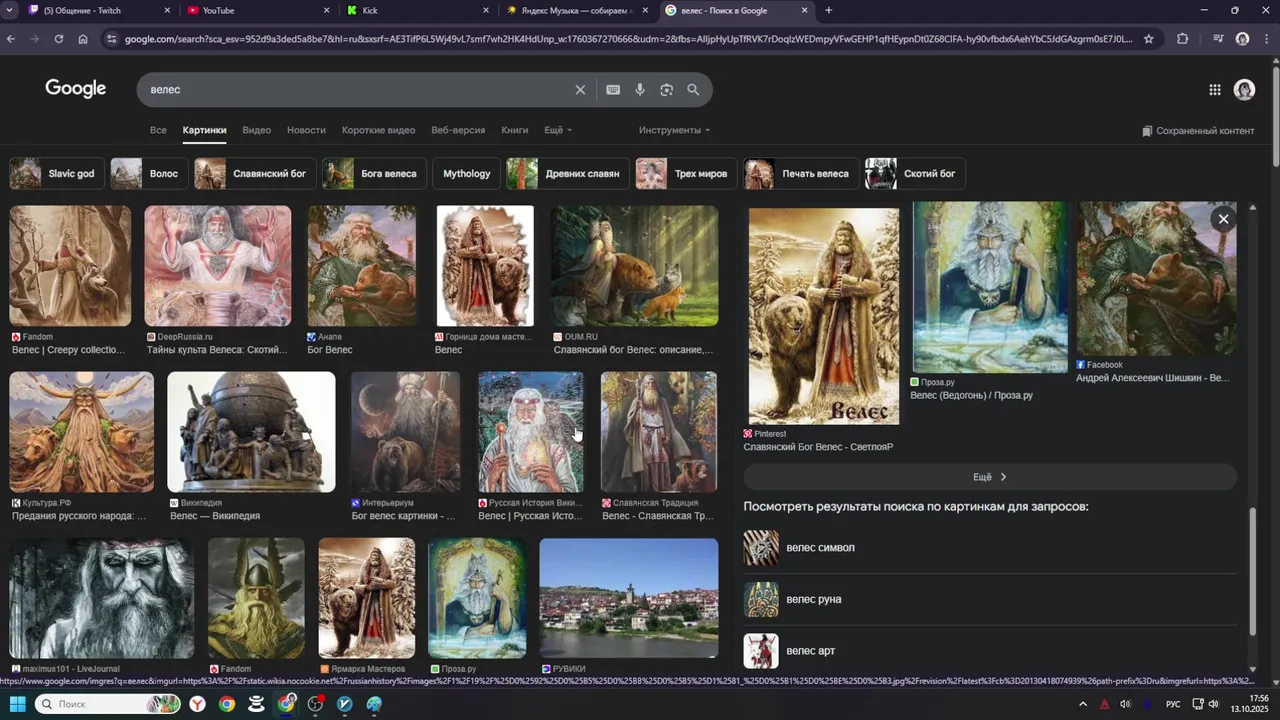This screenshot has width=1280, height=720.
Task: Open related search велес символ
Action: pyautogui.click(x=990, y=548)
